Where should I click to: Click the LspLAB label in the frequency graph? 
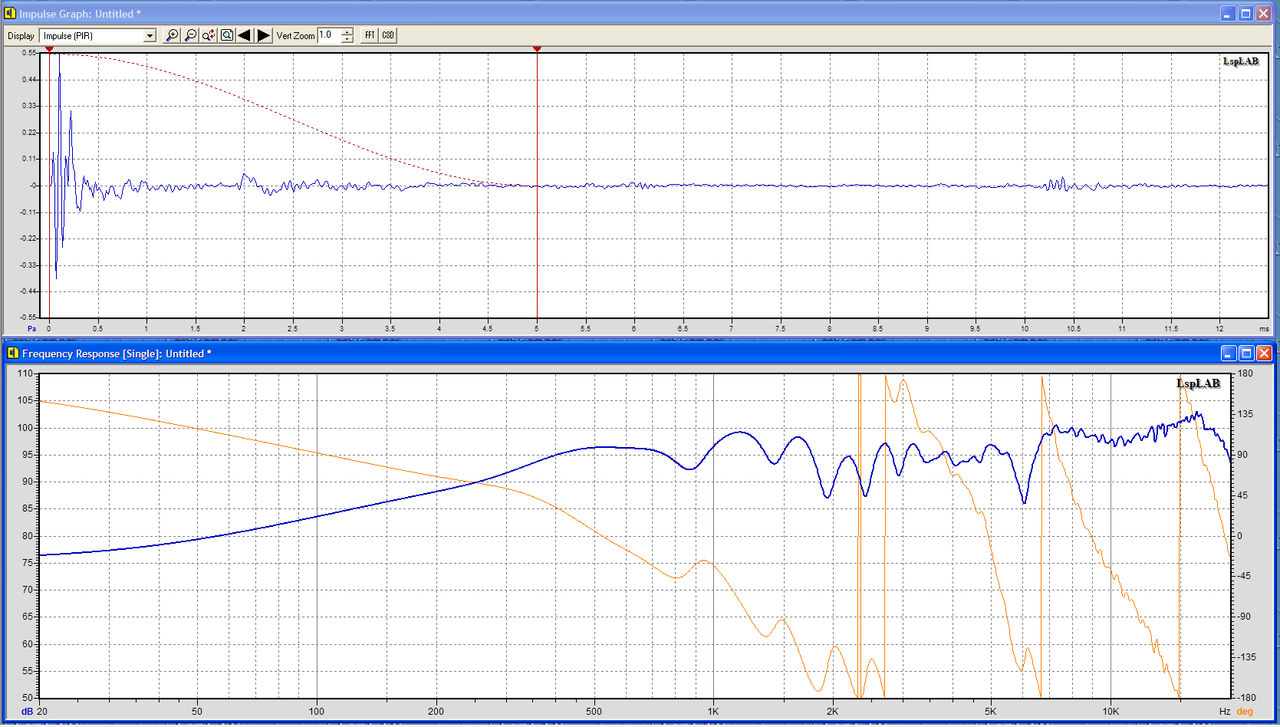tap(1198, 383)
